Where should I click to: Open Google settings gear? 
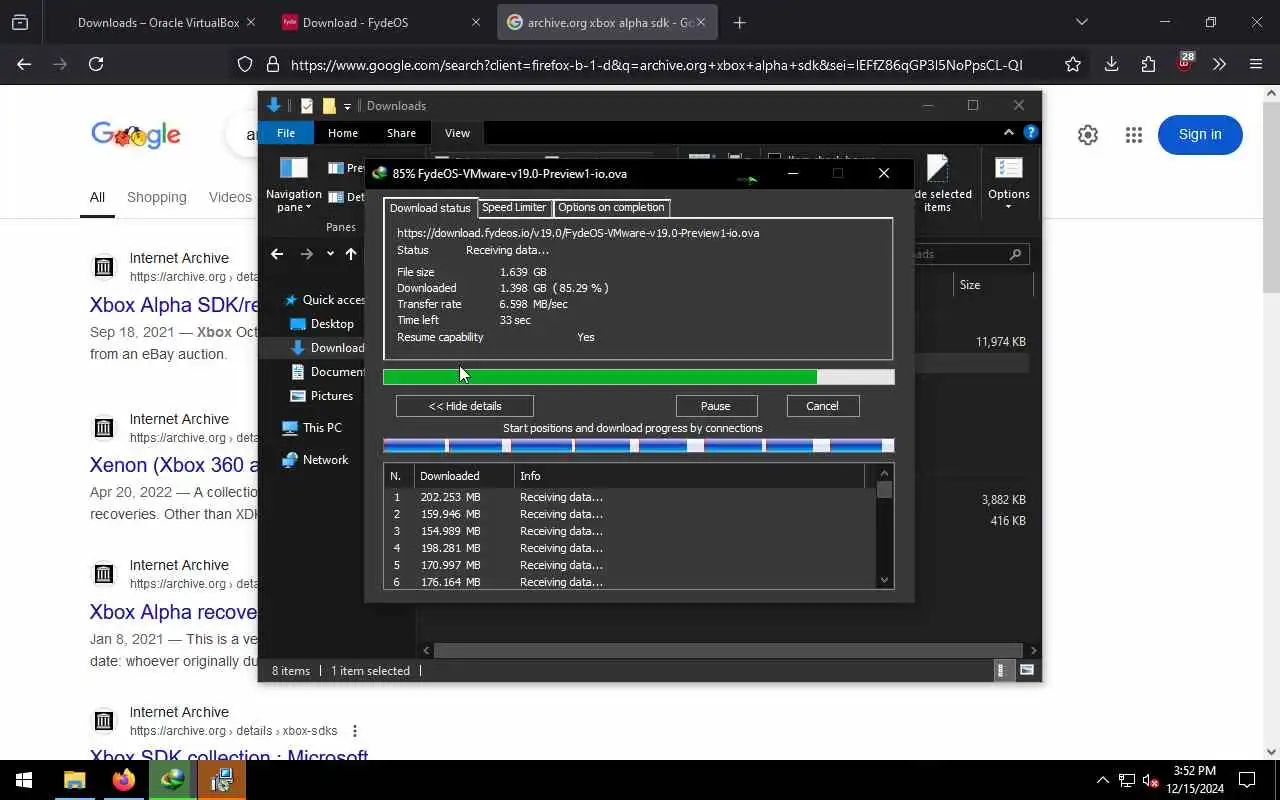coord(1088,135)
